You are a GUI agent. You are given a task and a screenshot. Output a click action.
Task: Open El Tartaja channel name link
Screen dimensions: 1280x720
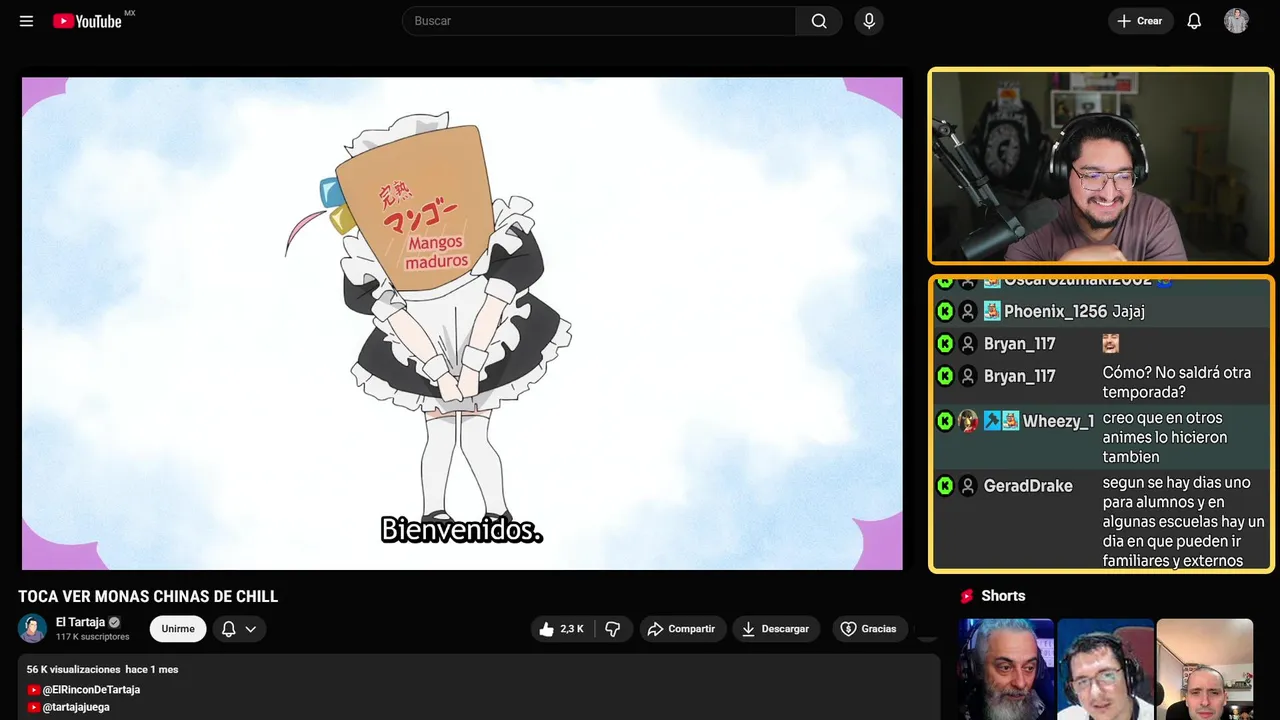tap(80, 622)
